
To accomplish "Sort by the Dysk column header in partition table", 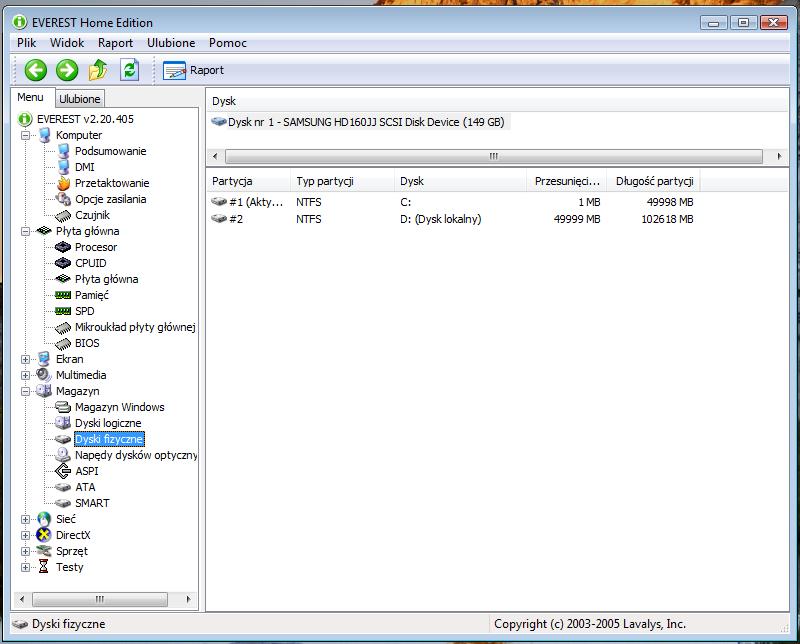I will coord(460,181).
